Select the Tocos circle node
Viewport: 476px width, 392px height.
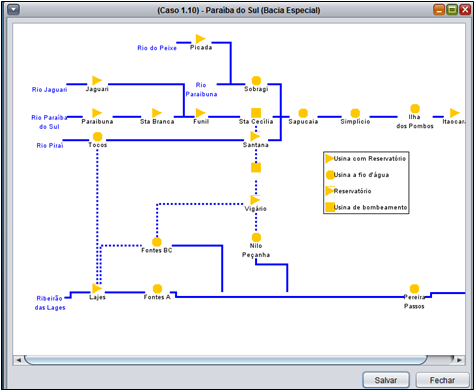coord(97,137)
